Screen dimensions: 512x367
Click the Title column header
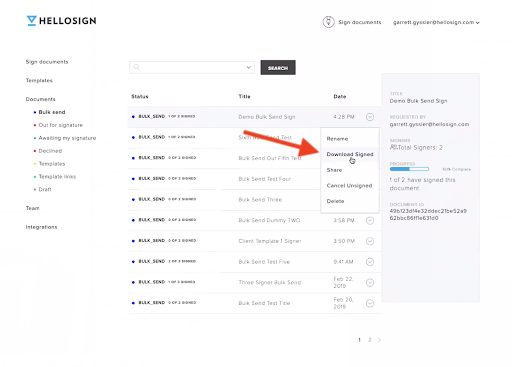(x=244, y=97)
